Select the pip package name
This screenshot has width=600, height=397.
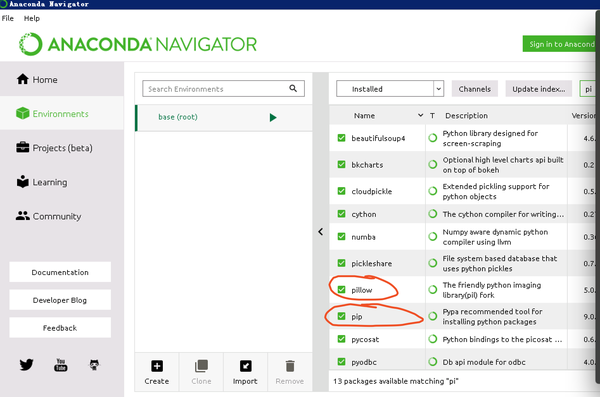357,317
